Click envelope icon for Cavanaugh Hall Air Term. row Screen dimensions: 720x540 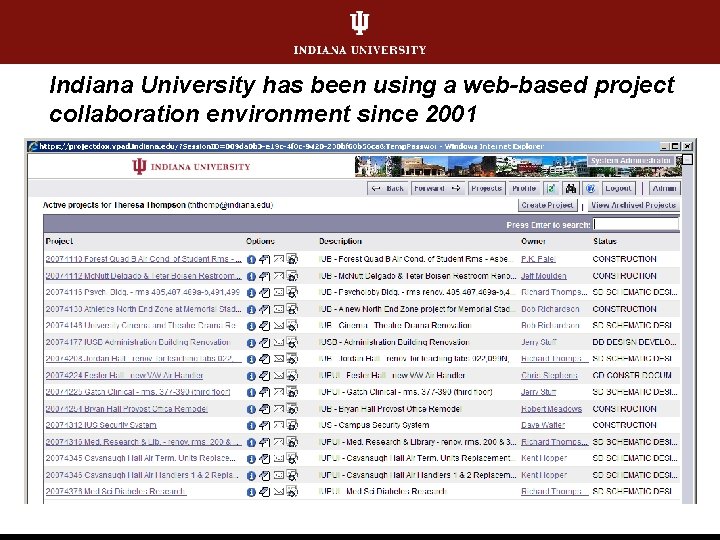(x=279, y=458)
